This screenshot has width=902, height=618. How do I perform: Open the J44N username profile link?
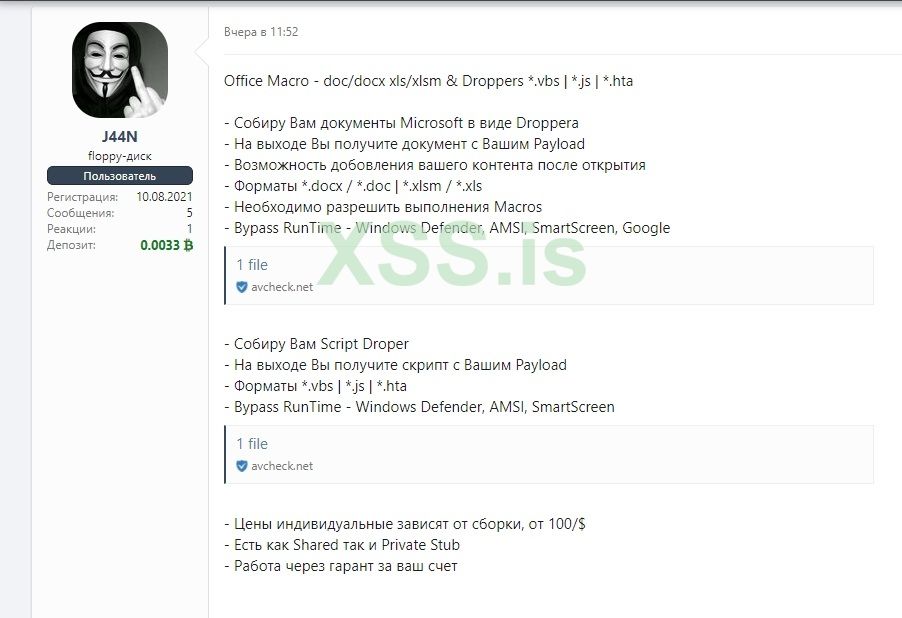coord(120,137)
